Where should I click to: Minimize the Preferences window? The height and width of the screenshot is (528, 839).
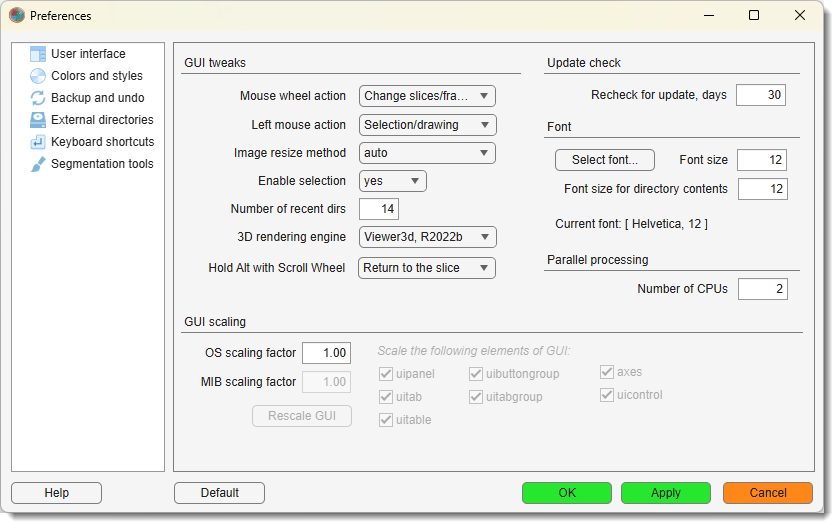(x=709, y=16)
